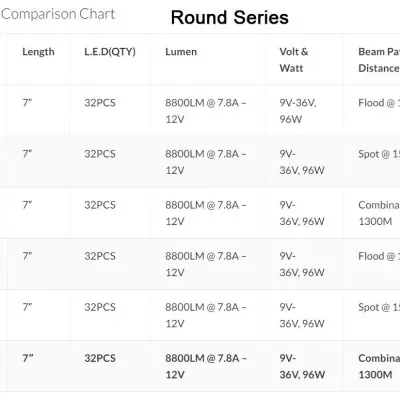Click the Length column header
400x400 pixels.
click(x=38, y=52)
